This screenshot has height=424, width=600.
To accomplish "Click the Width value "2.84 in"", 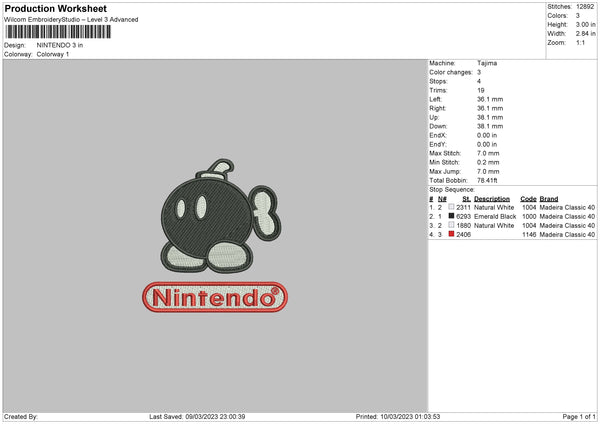I will coord(585,34).
